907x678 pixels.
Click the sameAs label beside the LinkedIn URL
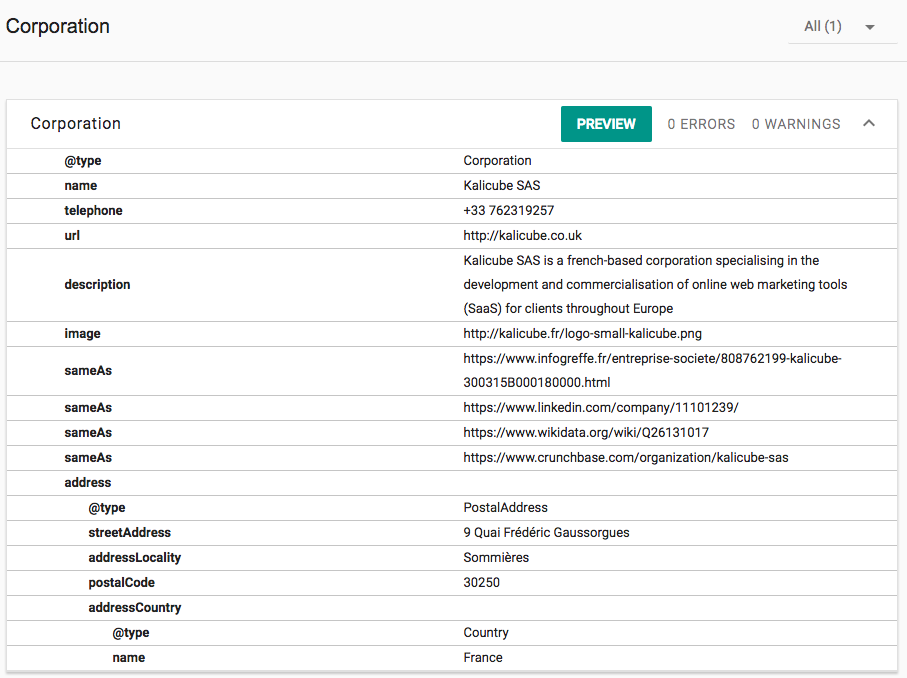(x=88, y=407)
